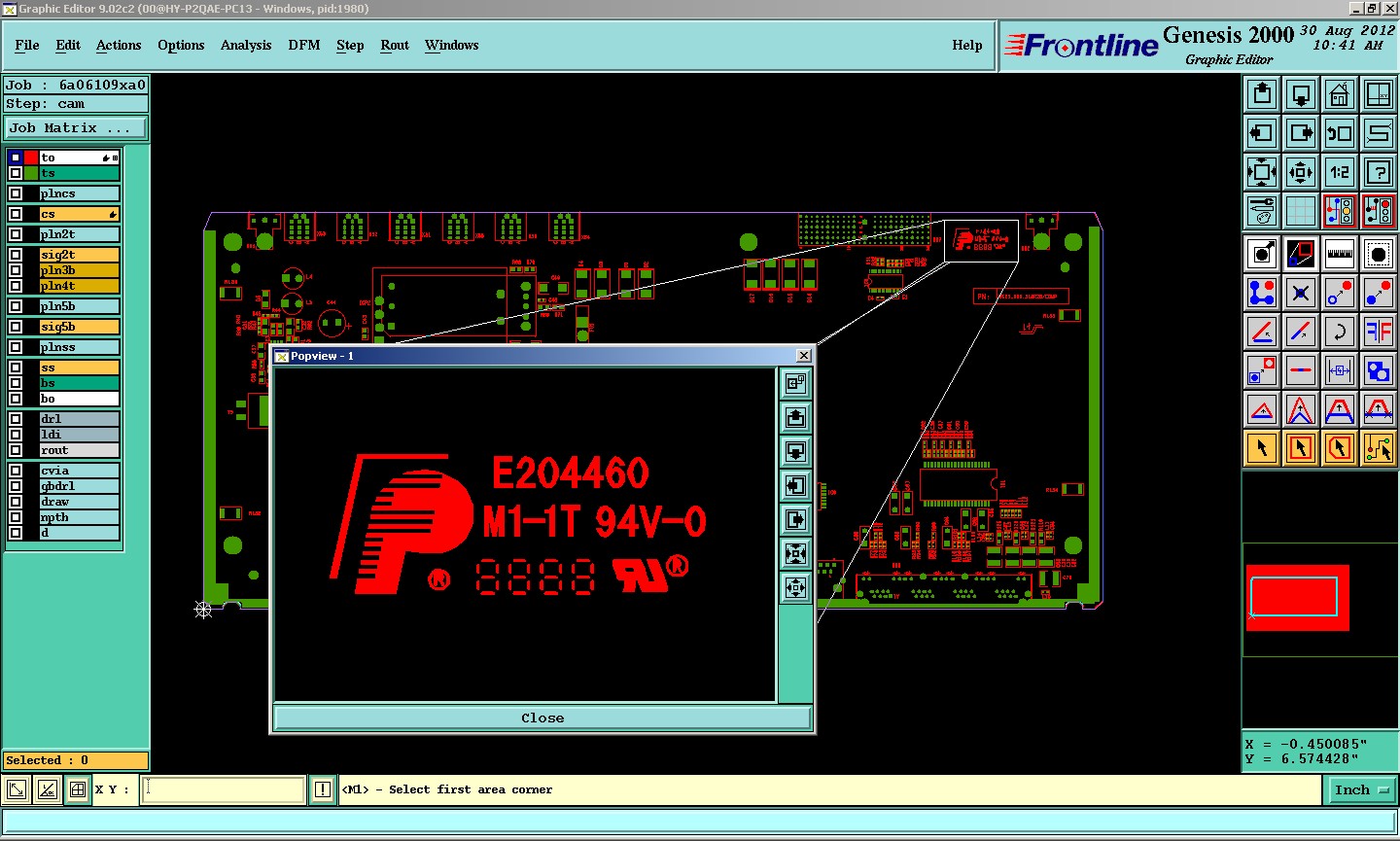Click the connected blue dots tool icon

1262,293
